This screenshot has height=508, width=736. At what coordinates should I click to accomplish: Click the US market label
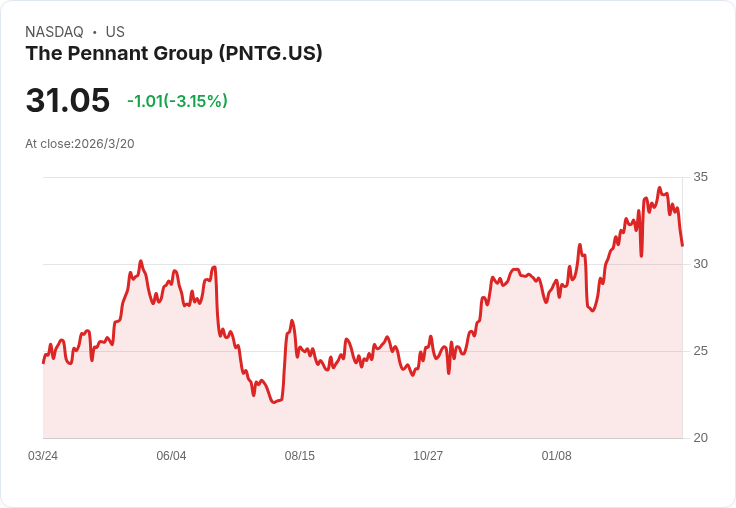pos(115,32)
